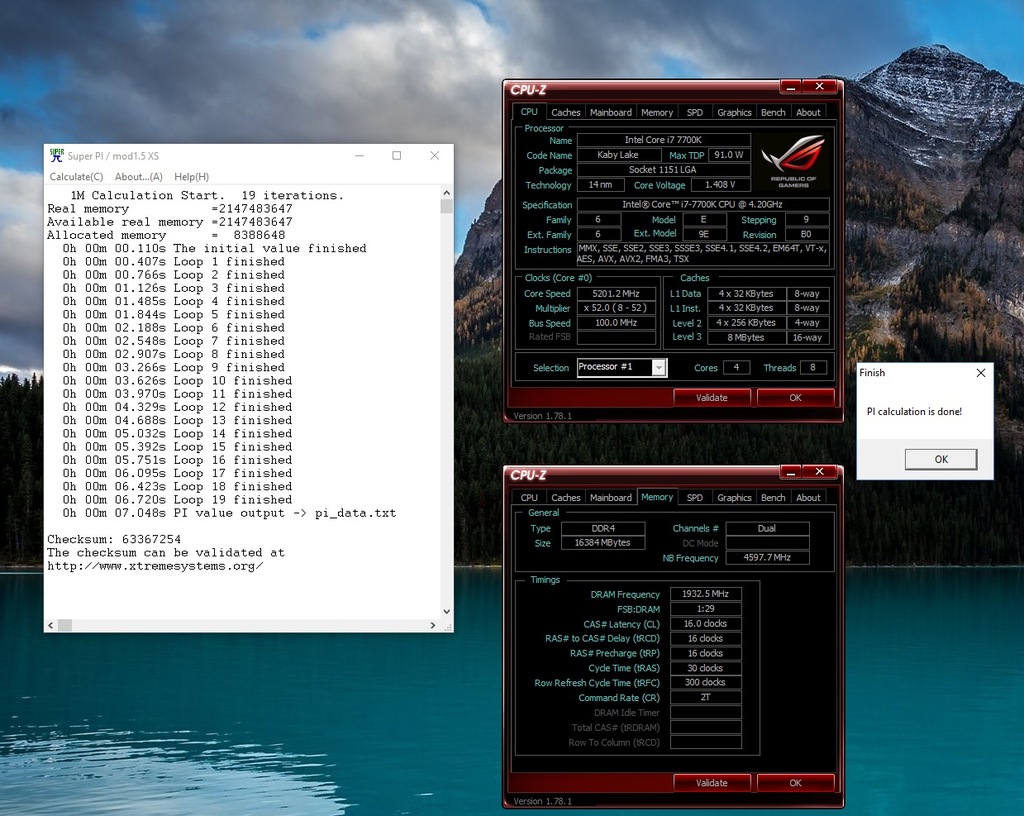Click the Code Name value 'Kaby Lake'

[x=618, y=155]
